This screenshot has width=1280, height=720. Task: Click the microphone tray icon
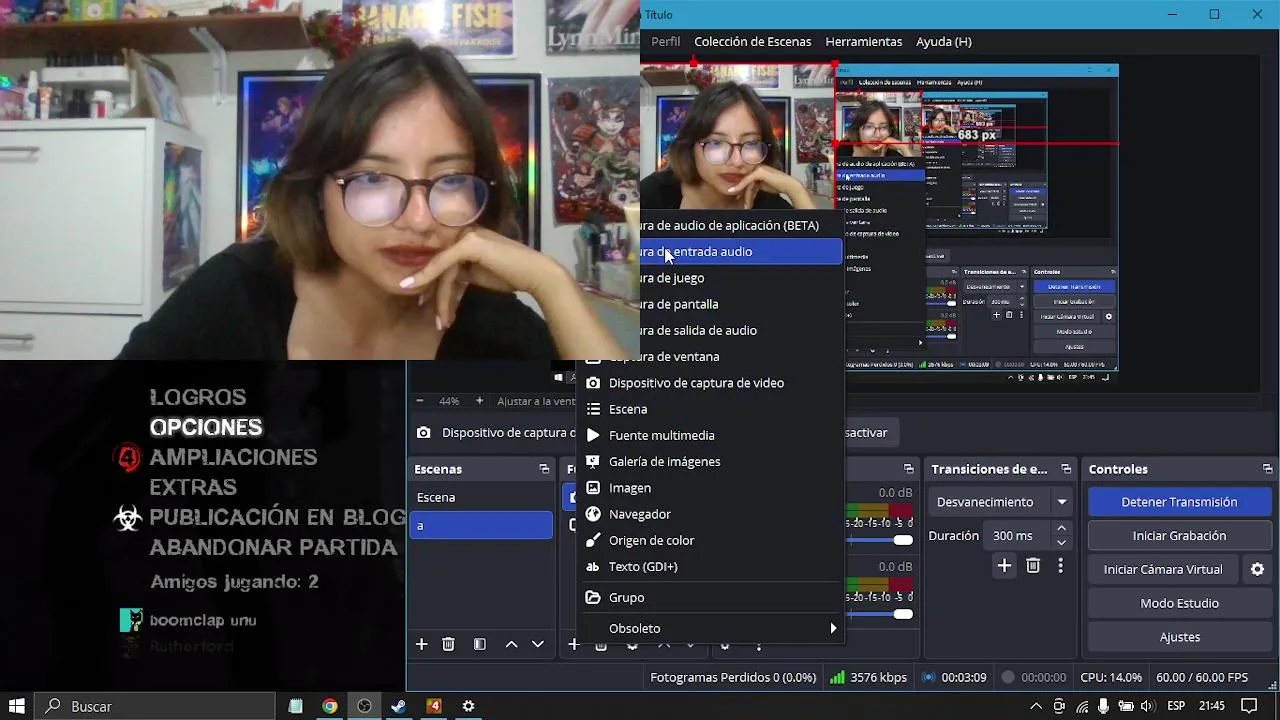click(x=1104, y=706)
